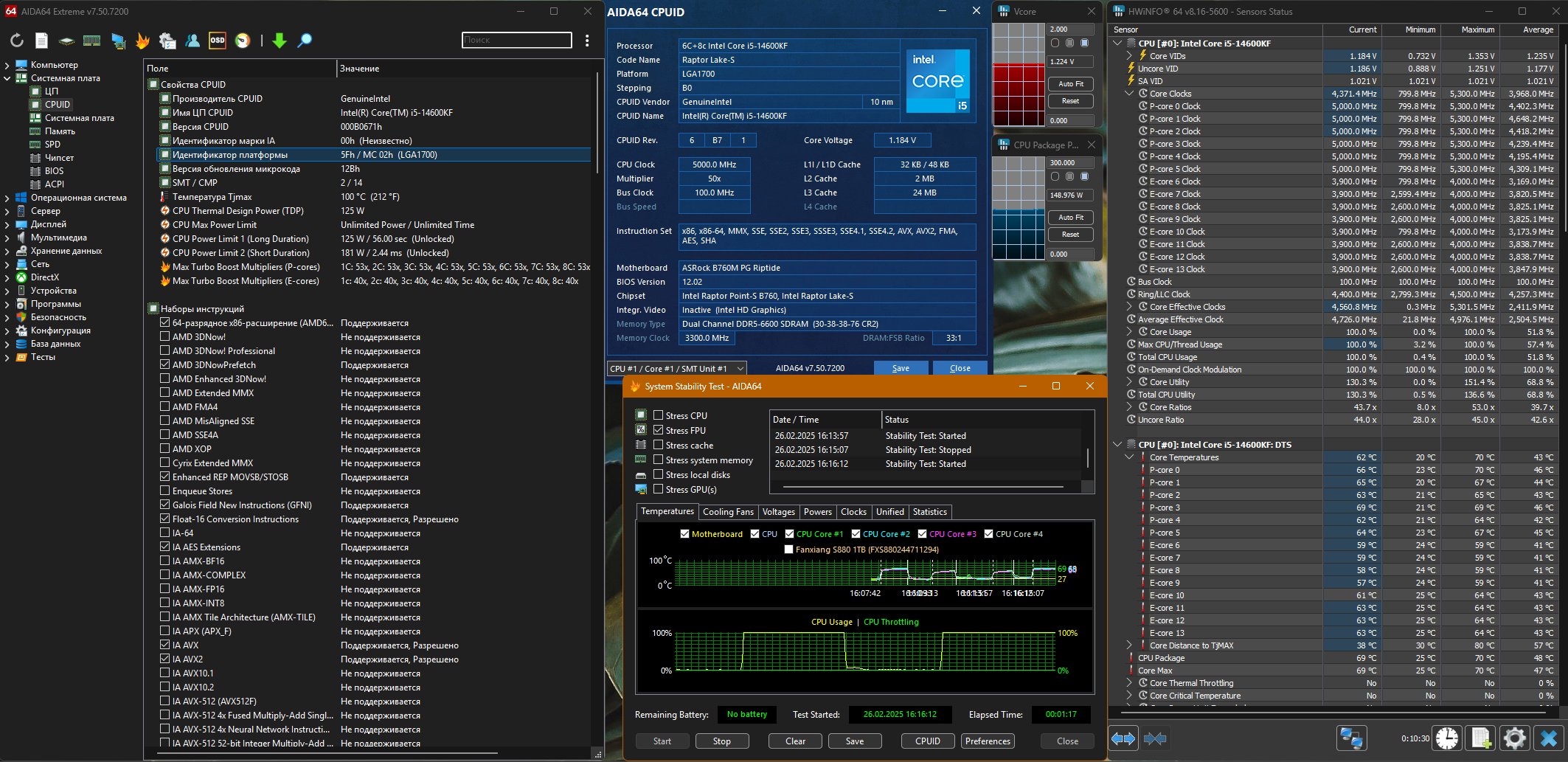Screen dimensions: 1568x762
Task: Click the green download arrow toolbar icon
Action: (280, 41)
